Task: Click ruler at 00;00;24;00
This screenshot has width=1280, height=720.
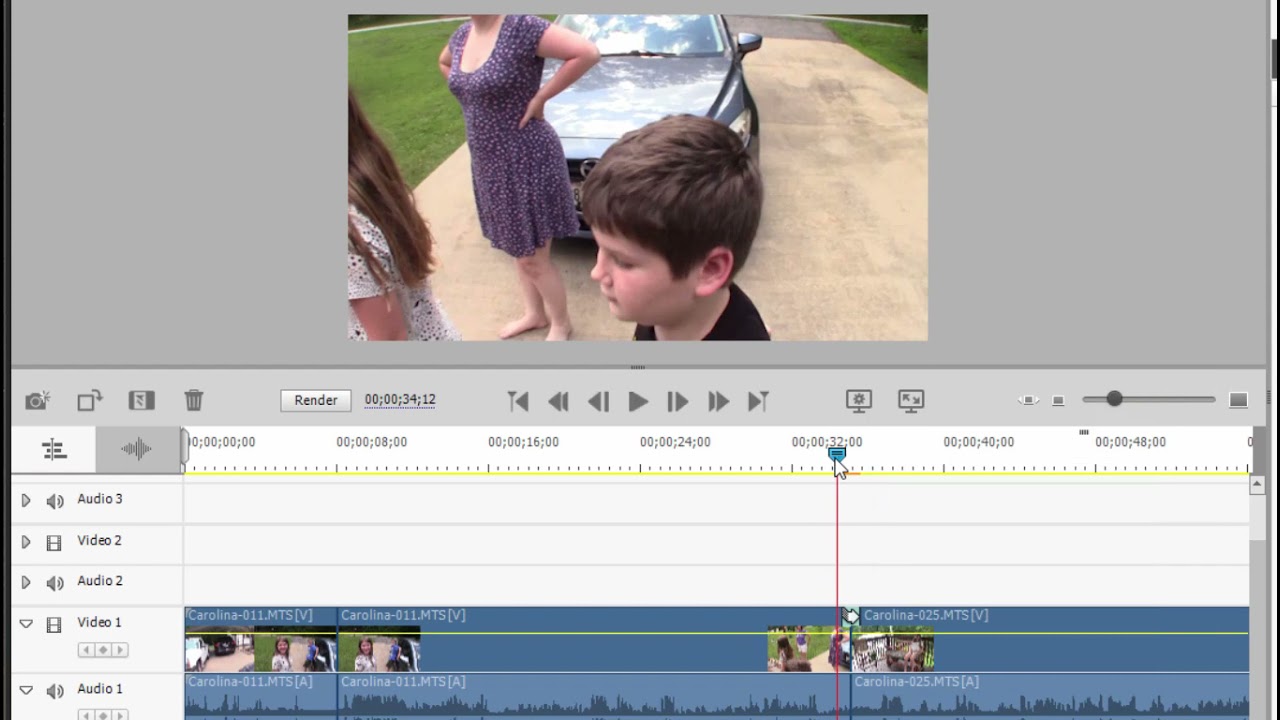Action: click(675, 442)
